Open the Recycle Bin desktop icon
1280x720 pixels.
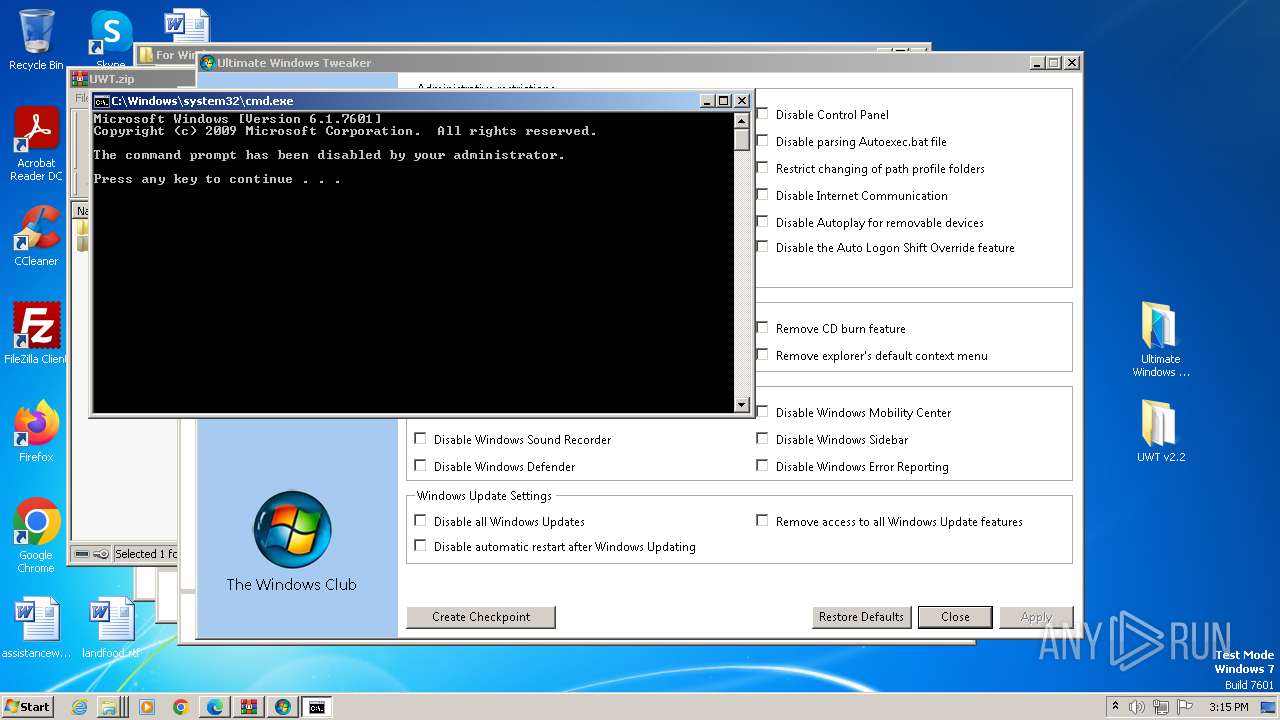click(36, 40)
